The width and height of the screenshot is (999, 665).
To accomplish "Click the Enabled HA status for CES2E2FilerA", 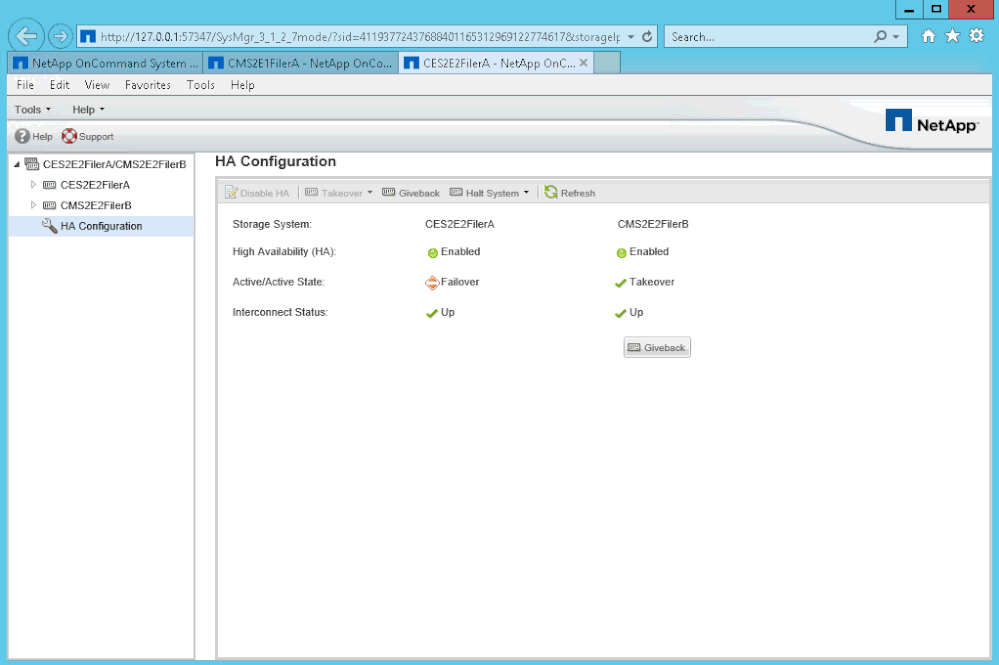I will (454, 252).
